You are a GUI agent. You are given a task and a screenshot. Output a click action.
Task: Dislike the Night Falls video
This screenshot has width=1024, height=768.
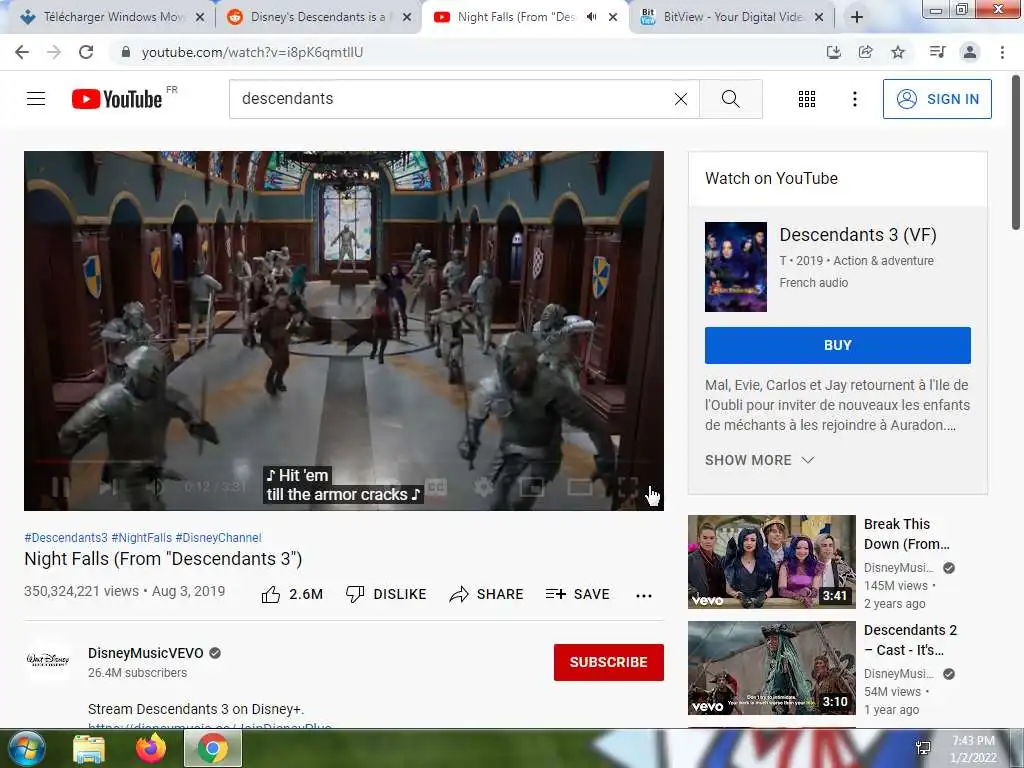(386, 594)
